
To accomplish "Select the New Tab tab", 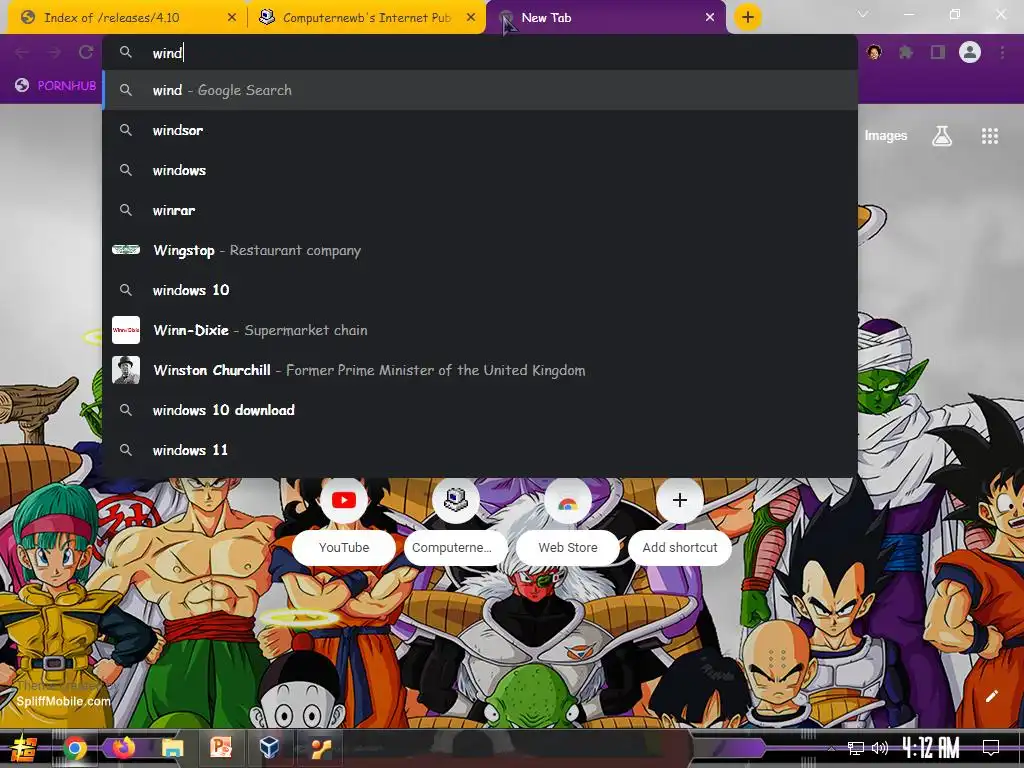I will click(606, 18).
